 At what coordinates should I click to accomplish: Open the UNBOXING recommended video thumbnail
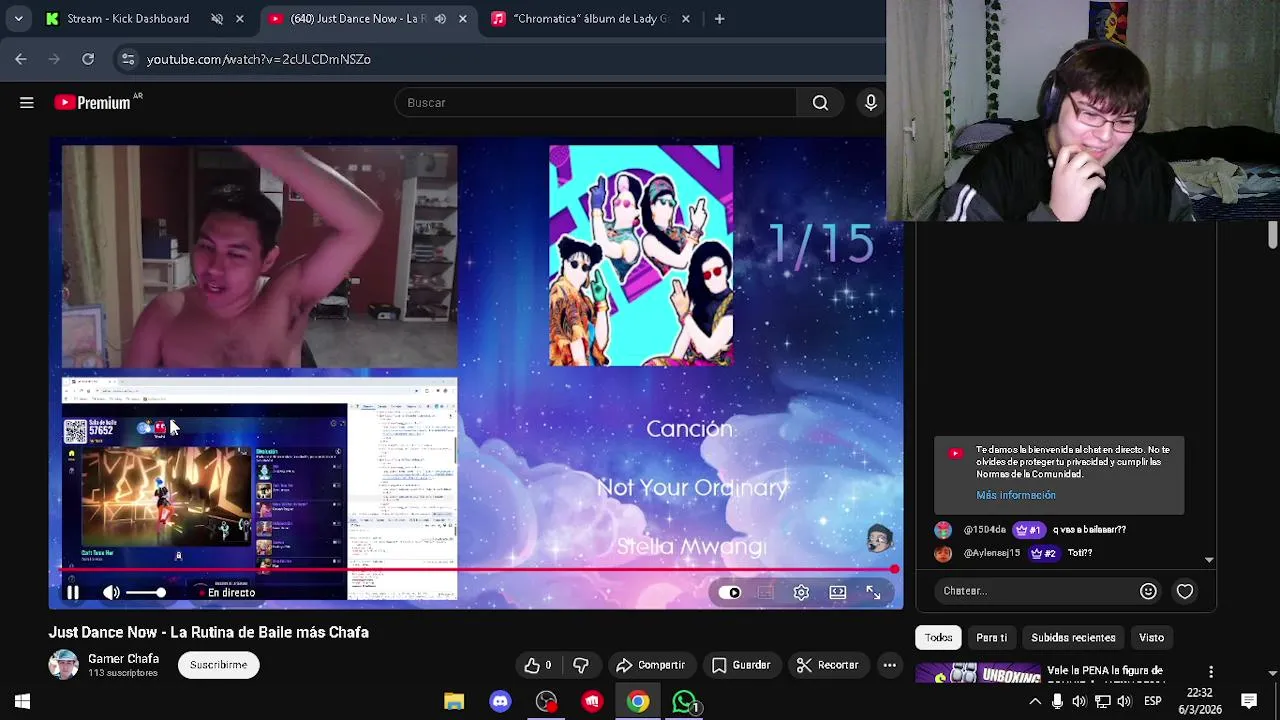[978, 674]
